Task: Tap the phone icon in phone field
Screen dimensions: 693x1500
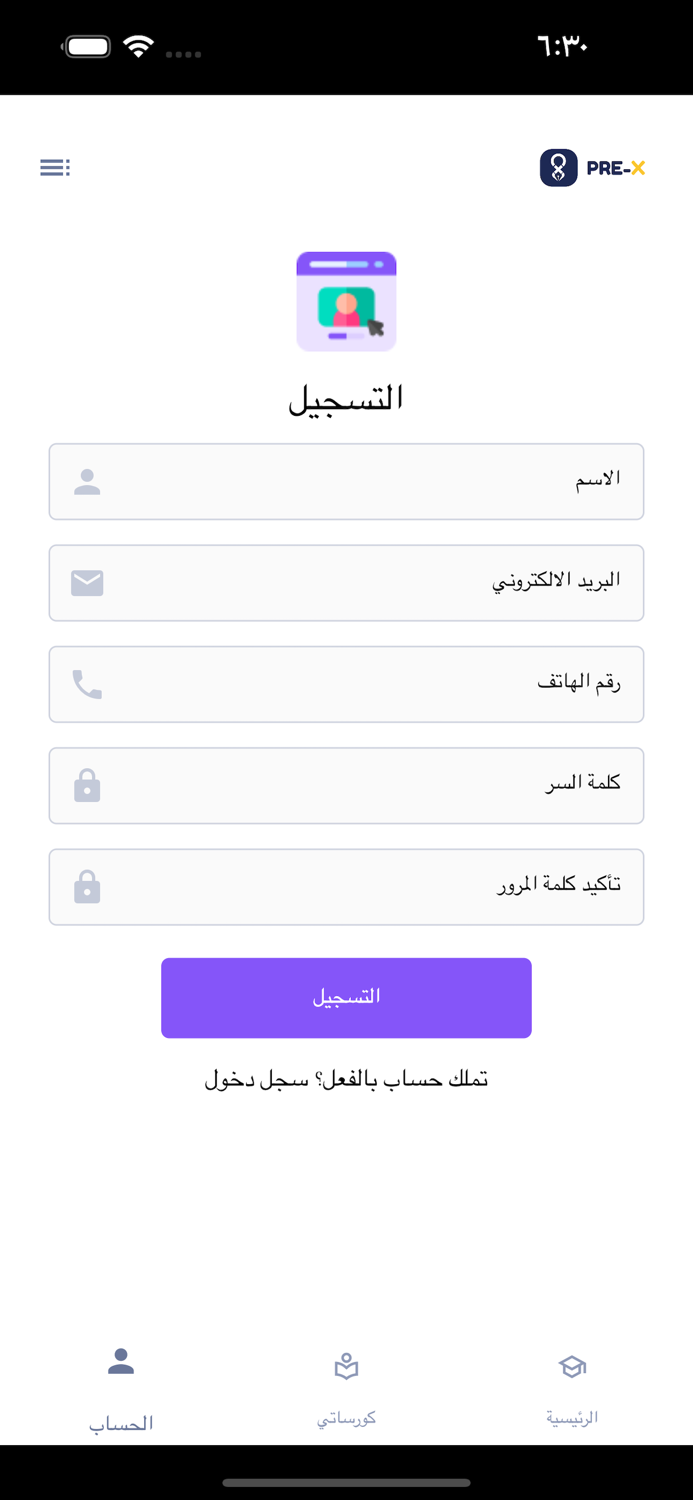Action: tap(87, 685)
